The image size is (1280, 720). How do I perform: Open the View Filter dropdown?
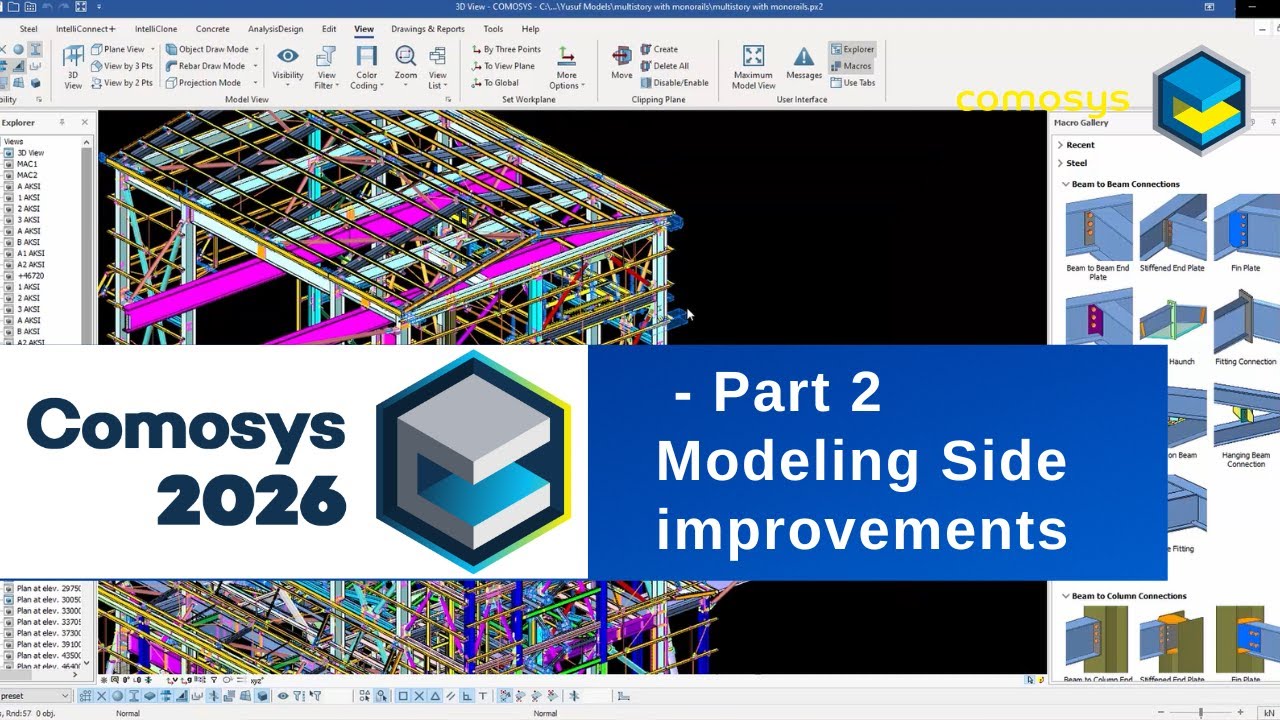coord(326,67)
